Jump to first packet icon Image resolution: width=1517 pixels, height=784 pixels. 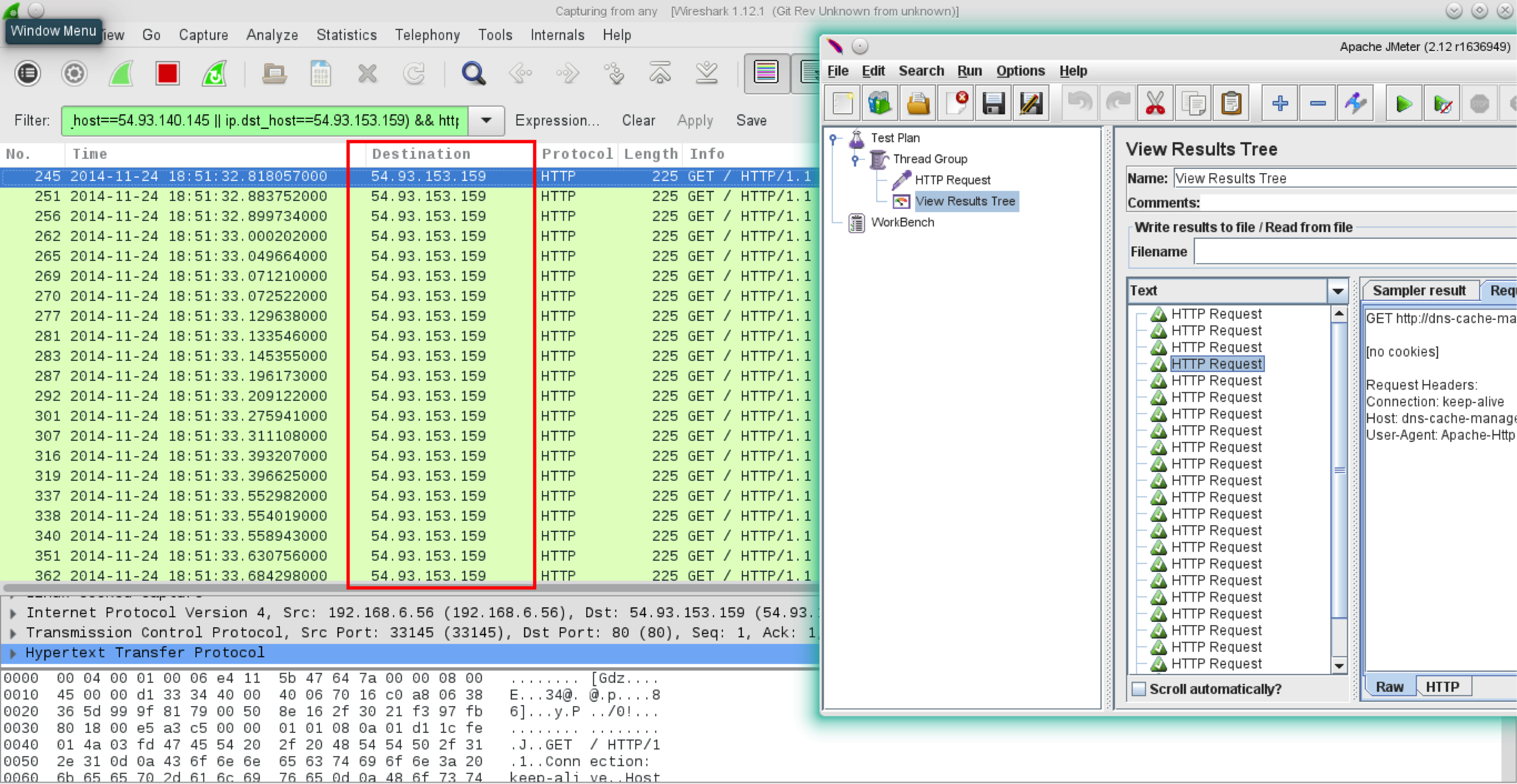coord(660,74)
